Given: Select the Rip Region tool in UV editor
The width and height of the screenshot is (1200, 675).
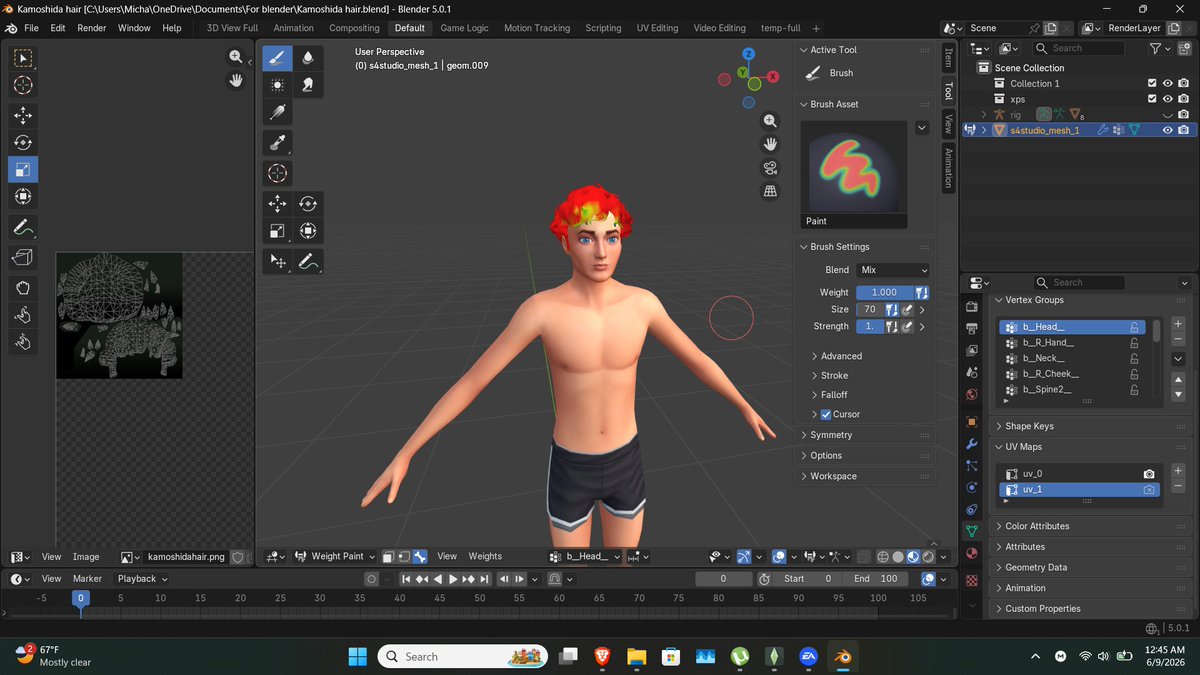Looking at the screenshot, I should 22,258.
